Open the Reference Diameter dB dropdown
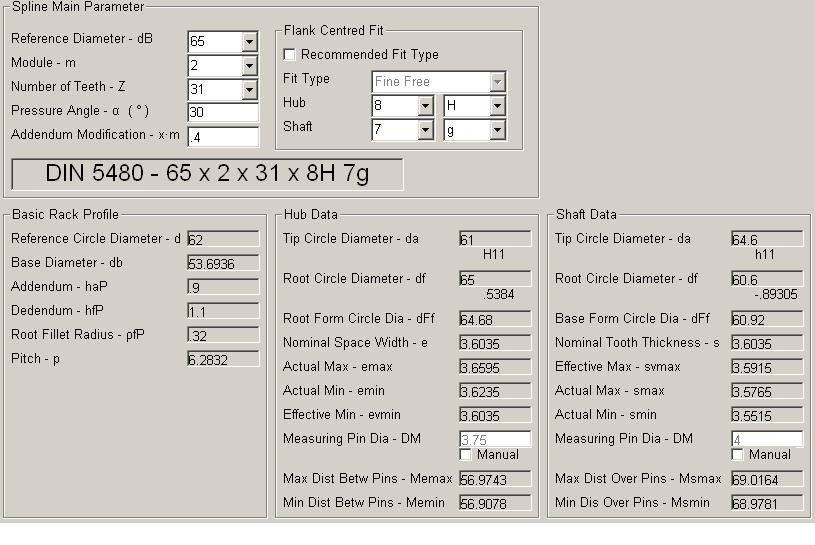815x545 pixels. click(249, 42)
